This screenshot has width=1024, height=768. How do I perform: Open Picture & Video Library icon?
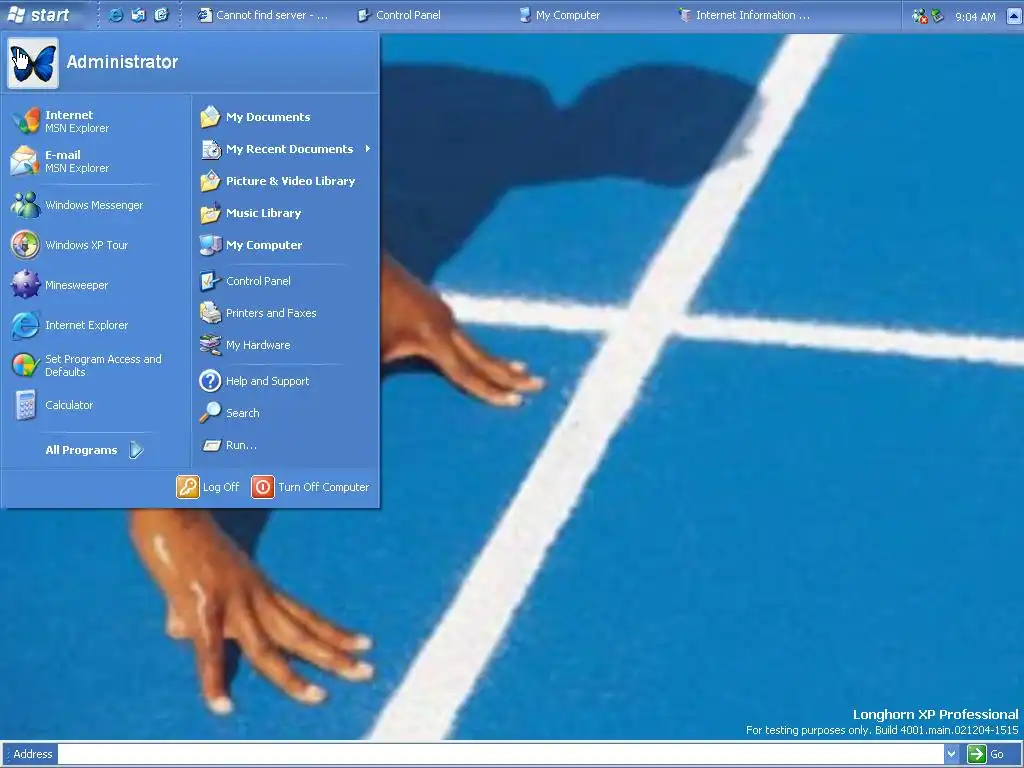[x=210, y=181]
